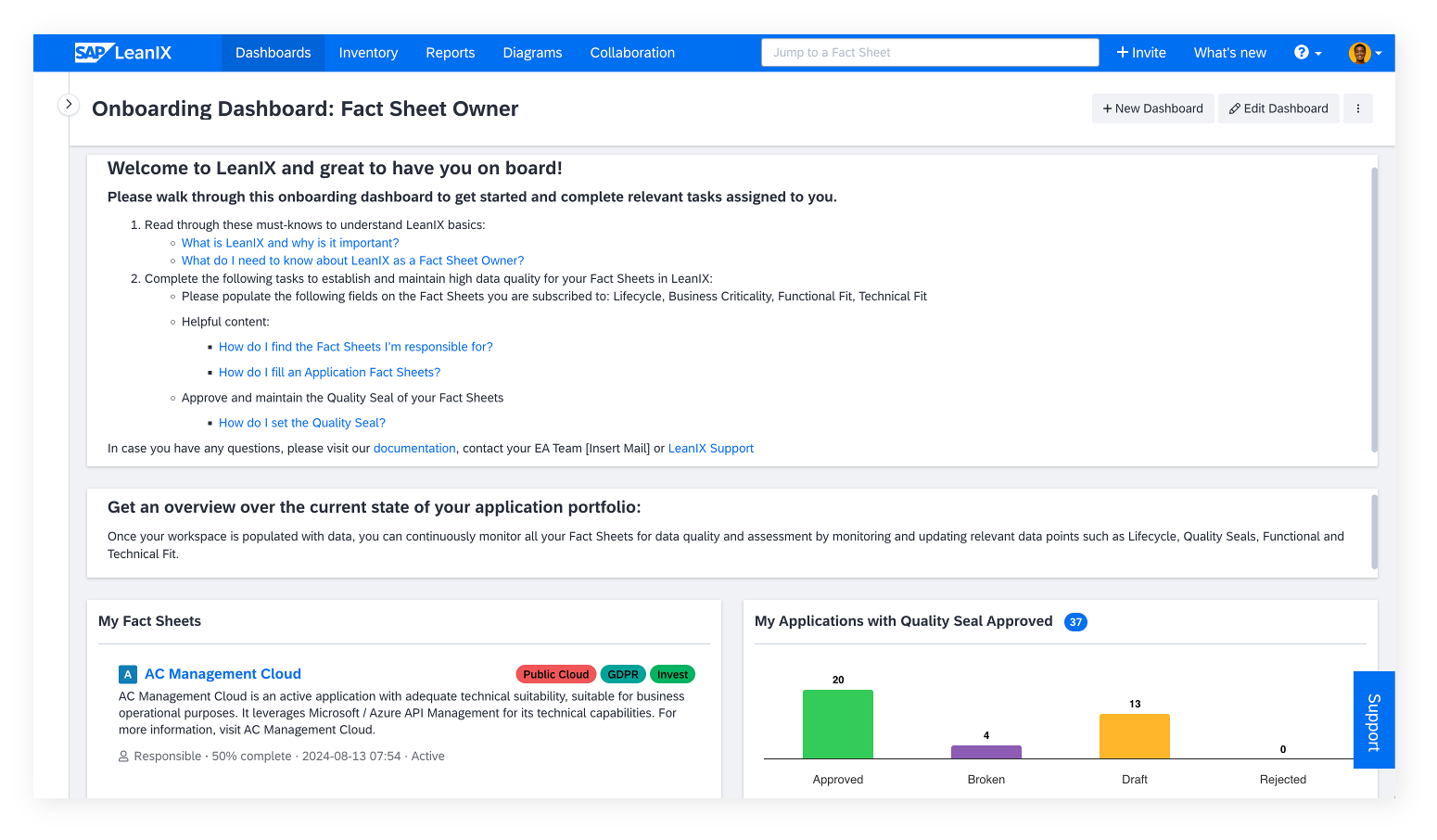Click 'Responsible · 50% complete' status text

click(x=212, y=757)
